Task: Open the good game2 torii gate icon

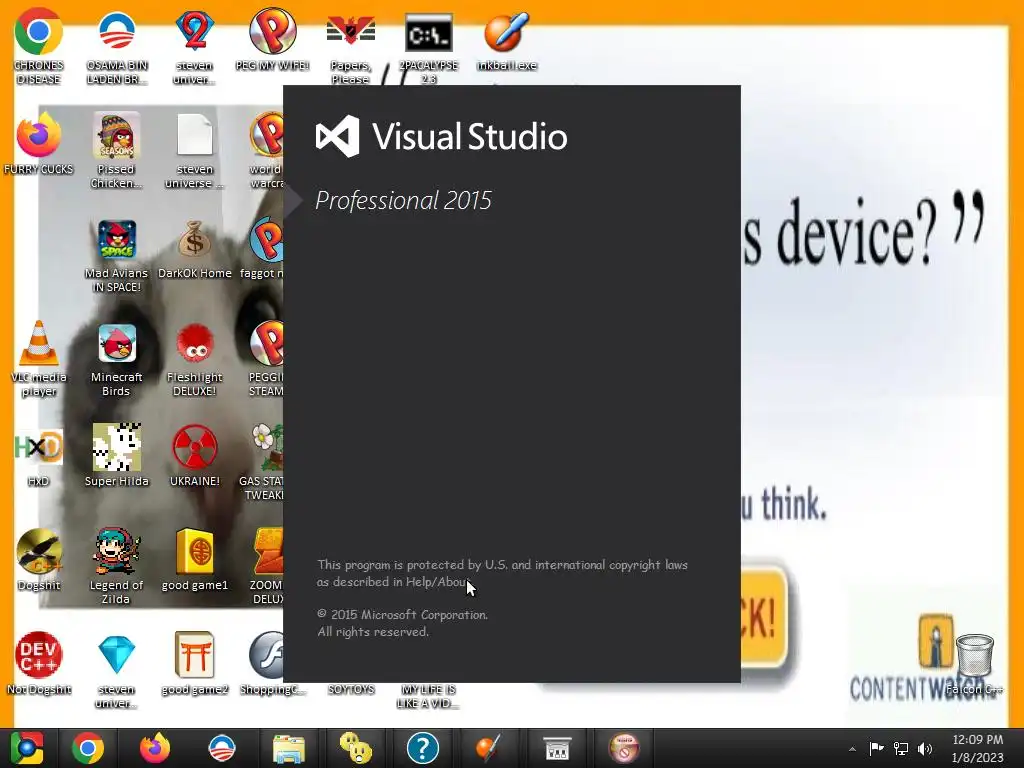Action: point(195,663)
